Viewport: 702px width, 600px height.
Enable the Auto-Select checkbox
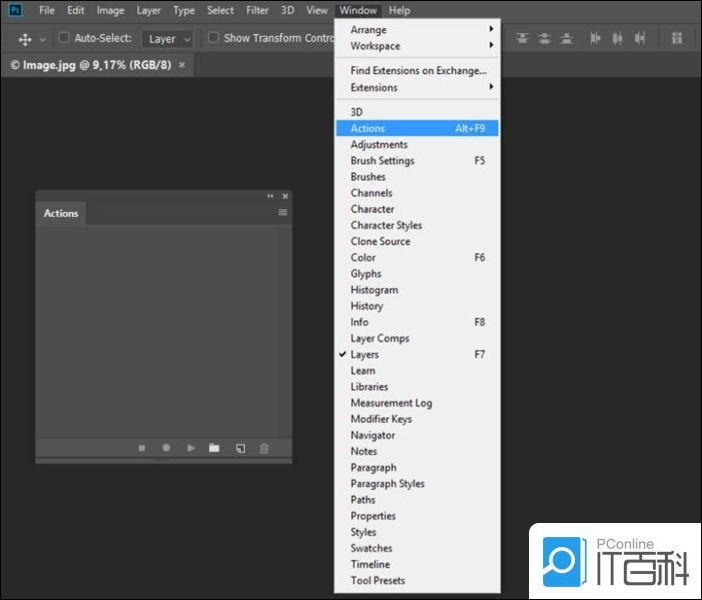tap(65, 38)
